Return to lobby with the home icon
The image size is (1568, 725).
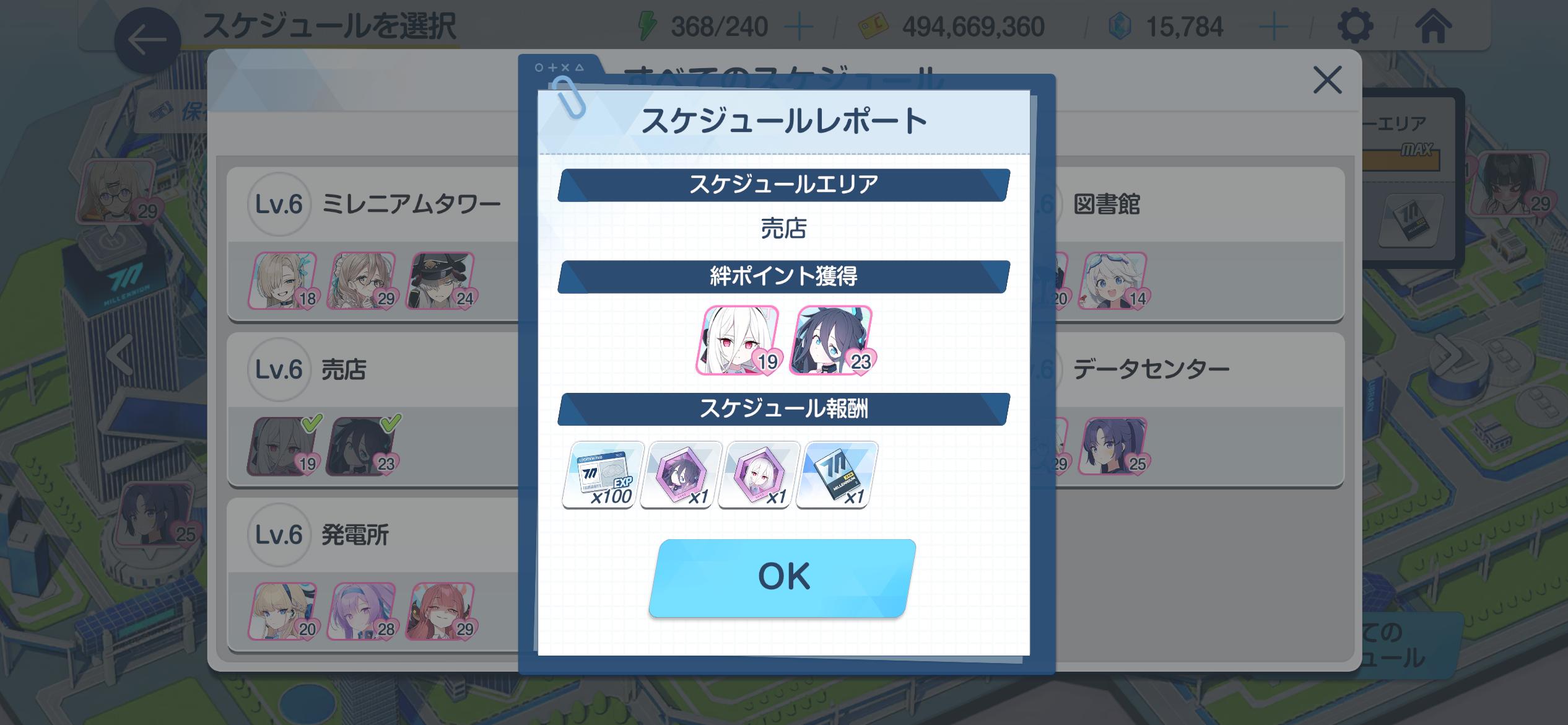[1433, 27]
